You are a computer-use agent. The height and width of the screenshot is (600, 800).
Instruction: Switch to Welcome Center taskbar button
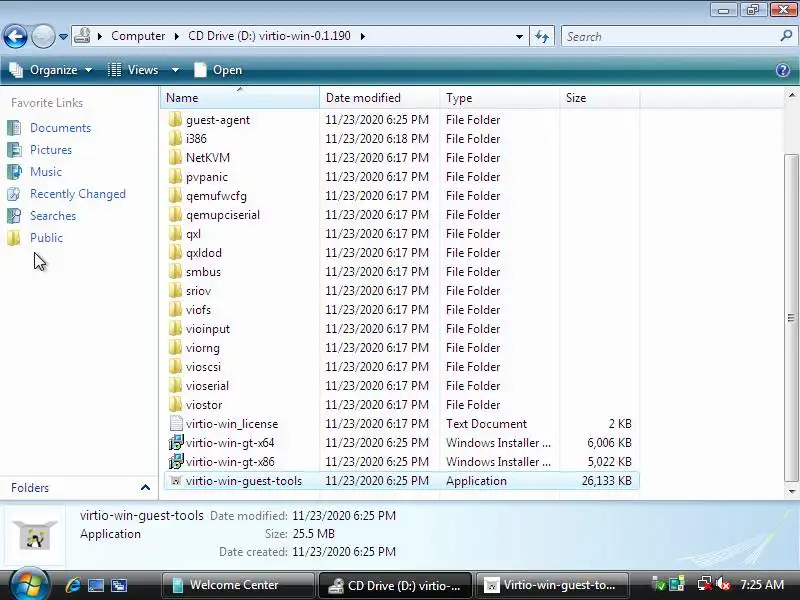[238, 585]
